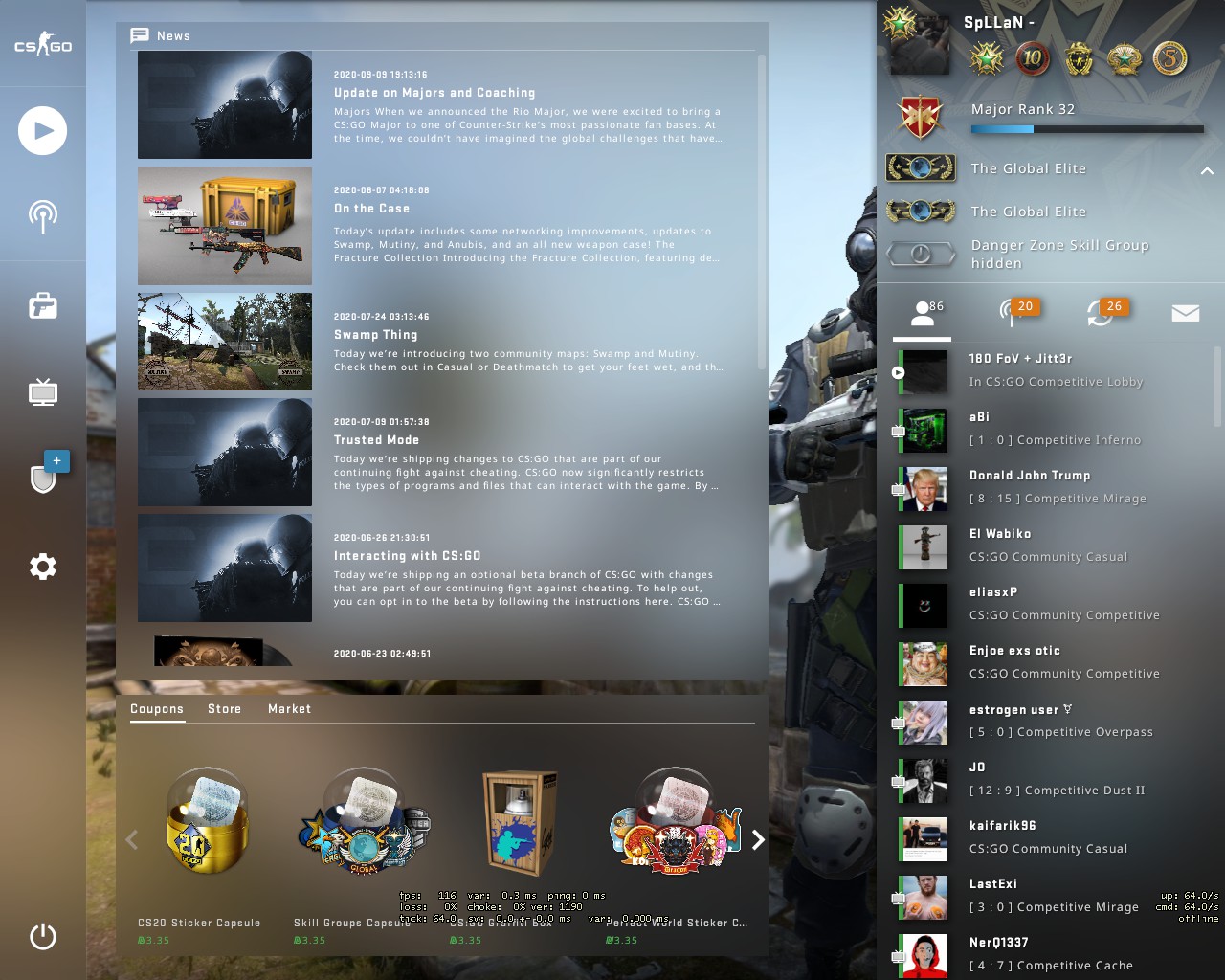Show previous coupons with the left arrow
Viewport: 1225px width, 980px height.
(132, 840)
